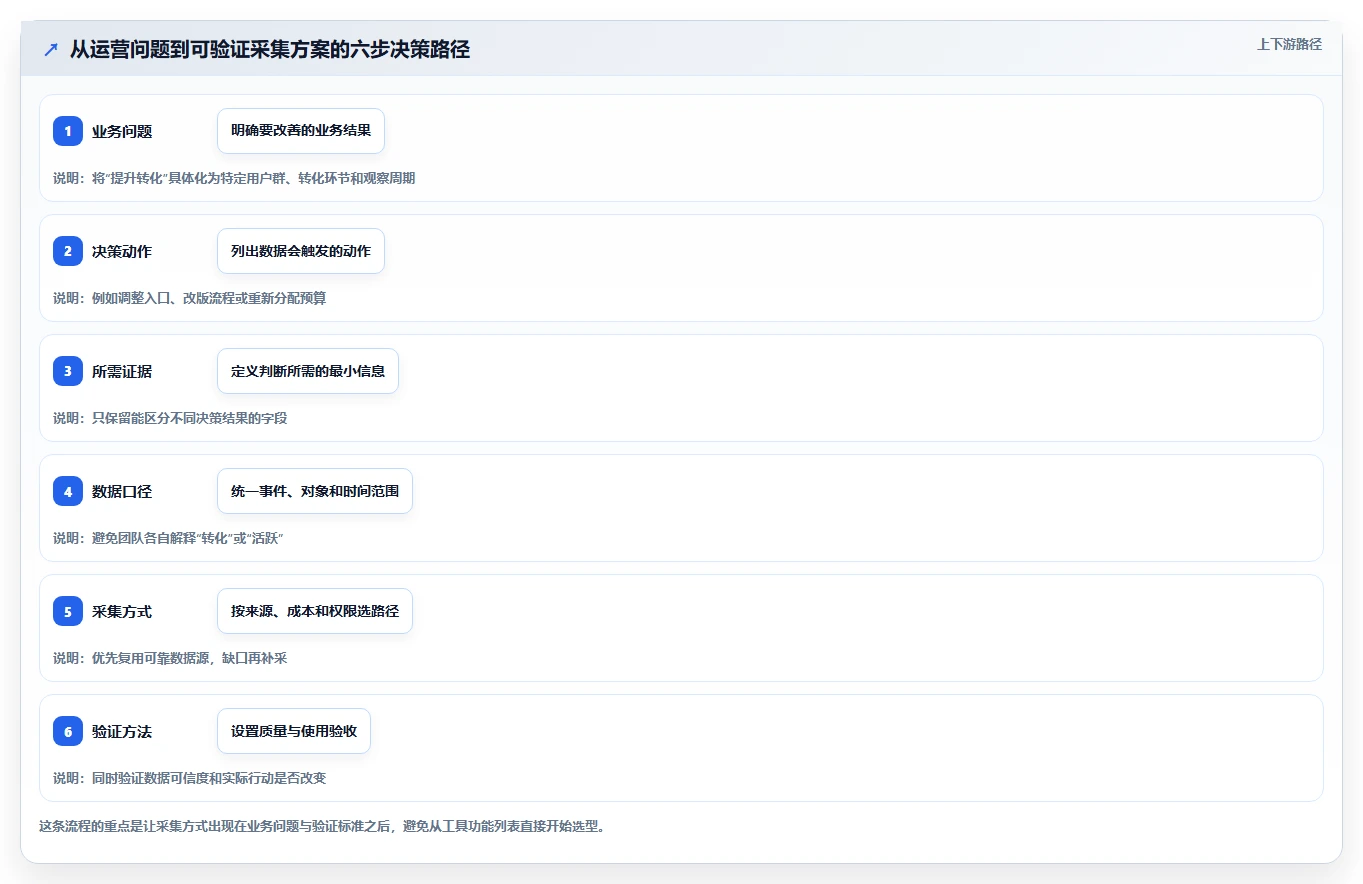The height and width of the screenshot is (884, 1363).
Task: Click the note about 调整入口、改版流程或重新分配预算
Action: 190,298
